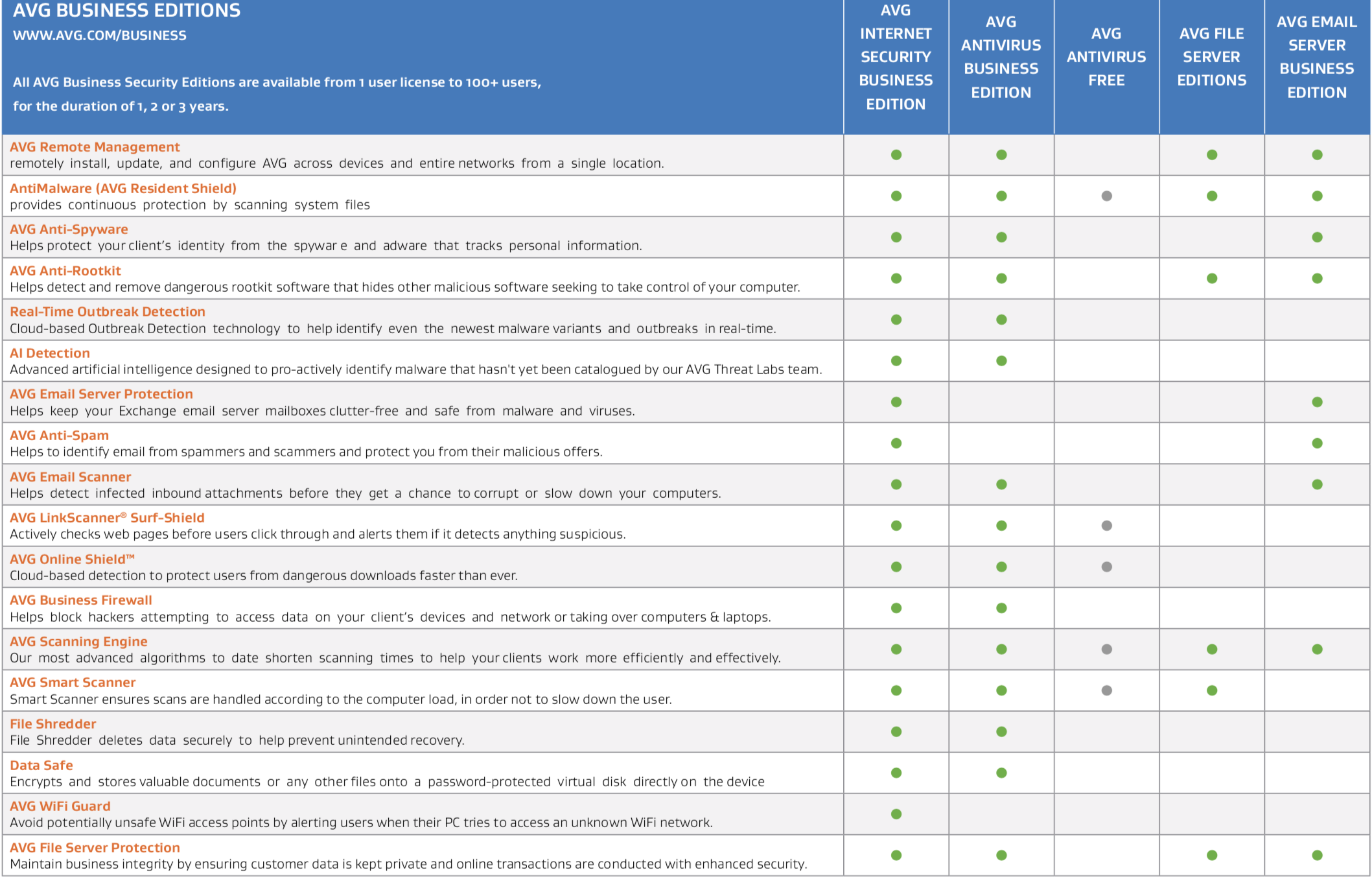This screenshot has height=879, width=1372.
Task: Click gray AntiMalware dot under AntiVirus Free
Action: [1107, 196]
